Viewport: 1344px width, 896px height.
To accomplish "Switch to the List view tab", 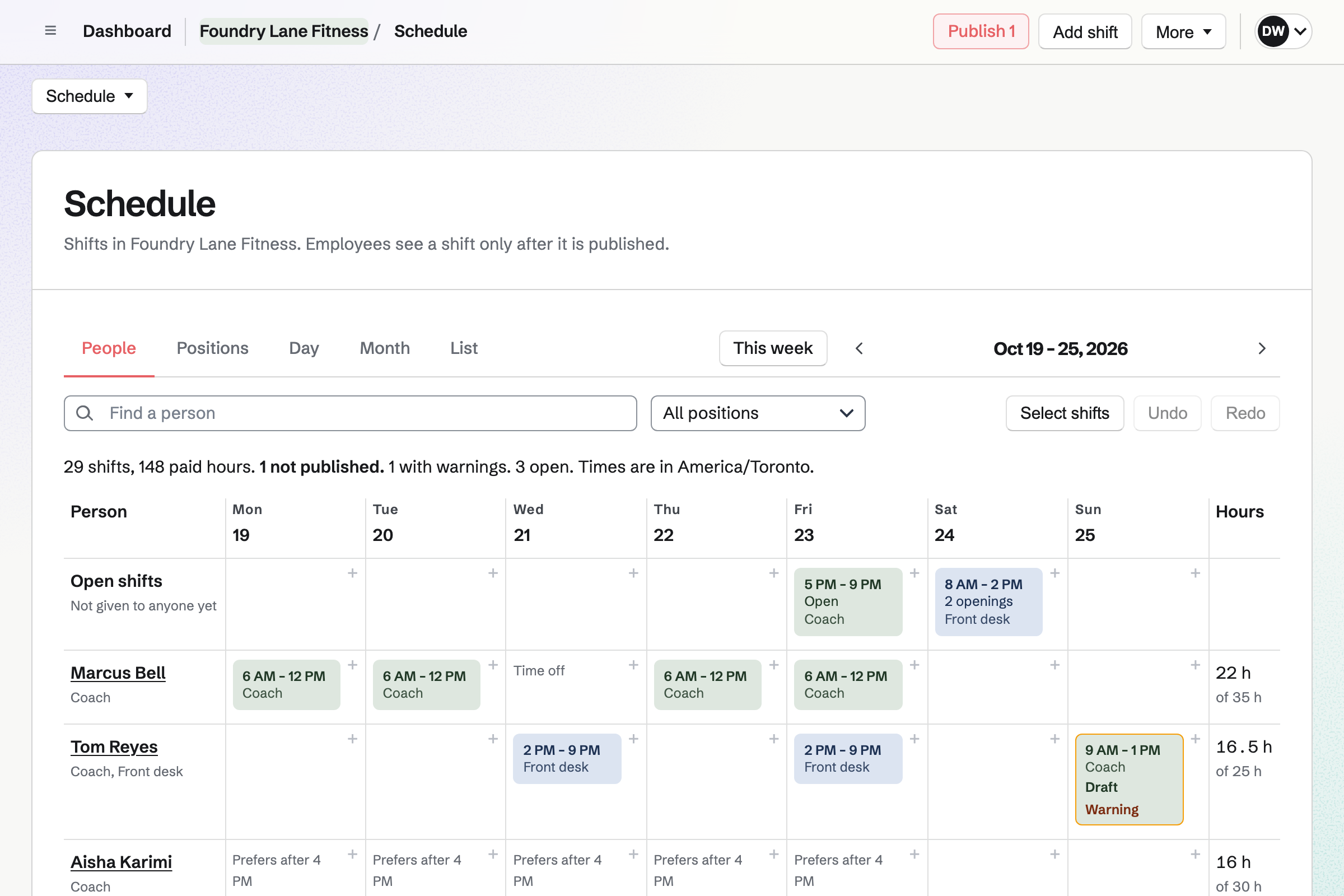I will tap(464, 348).
